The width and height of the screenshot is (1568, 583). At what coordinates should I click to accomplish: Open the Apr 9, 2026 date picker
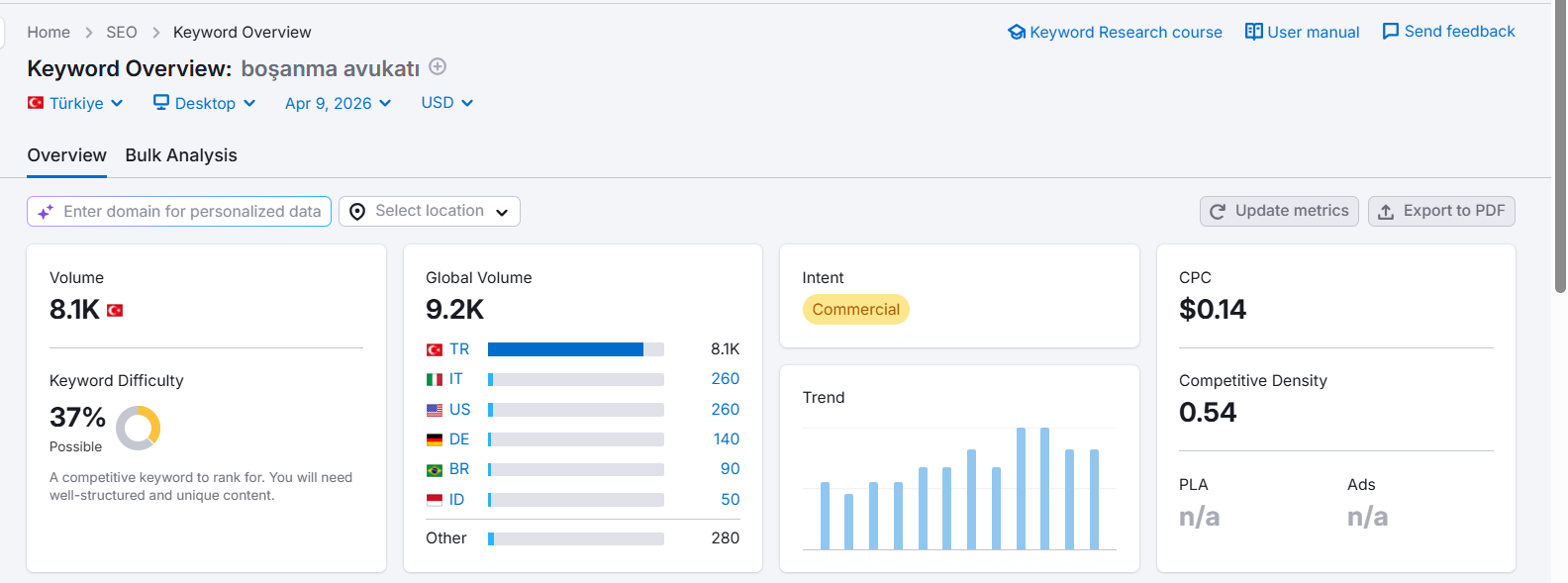pyautogui.click(x=338, y=103)
